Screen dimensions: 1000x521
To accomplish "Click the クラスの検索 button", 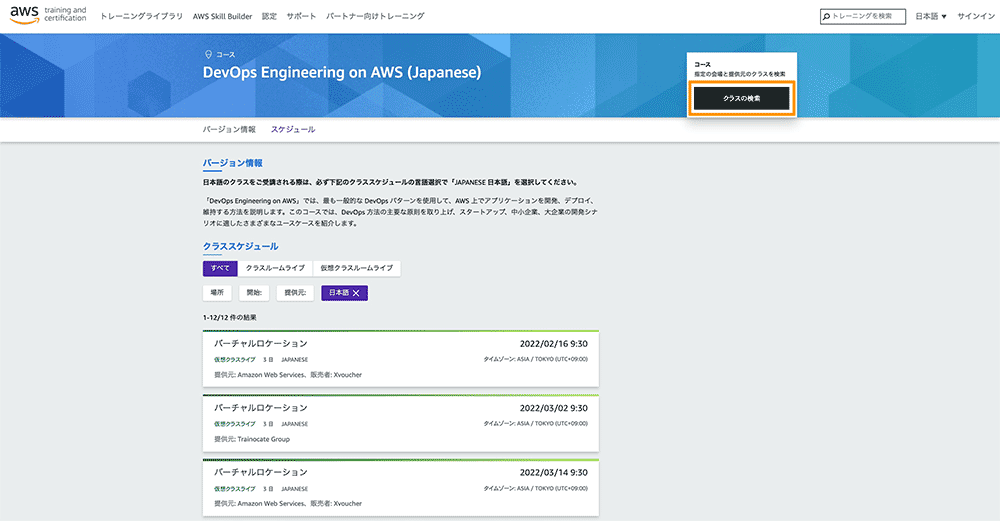I will pyautogui.click(x=742, y=99).
